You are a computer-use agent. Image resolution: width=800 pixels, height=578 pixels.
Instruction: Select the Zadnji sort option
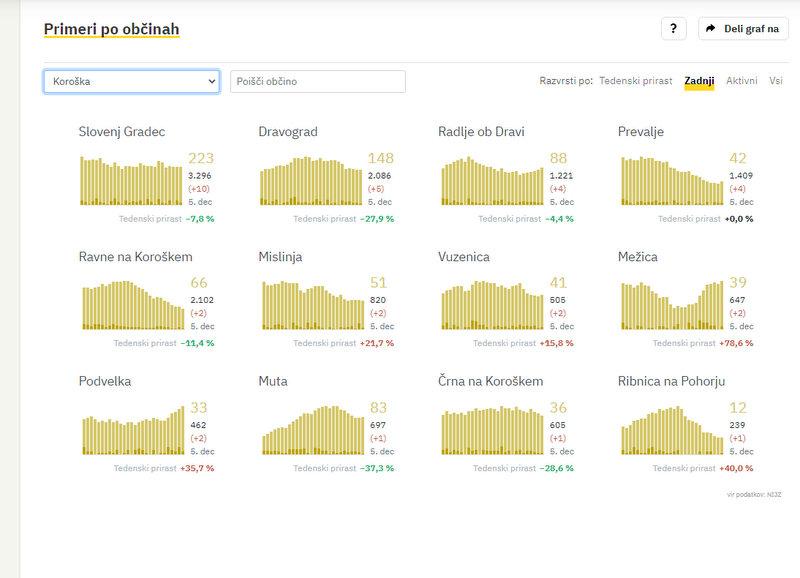point(699,81)
